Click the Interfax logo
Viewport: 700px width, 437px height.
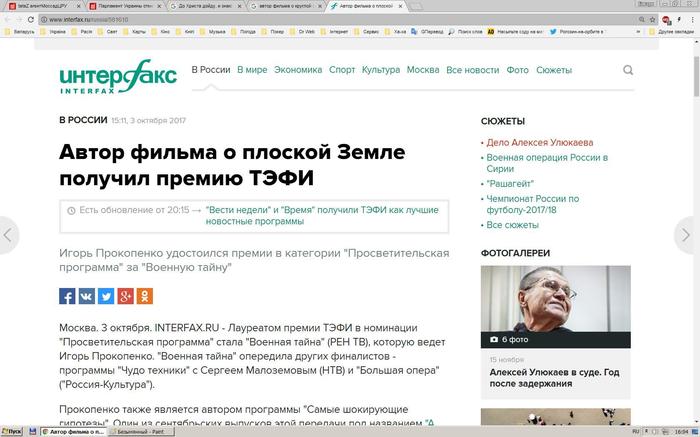pos(117,75)
